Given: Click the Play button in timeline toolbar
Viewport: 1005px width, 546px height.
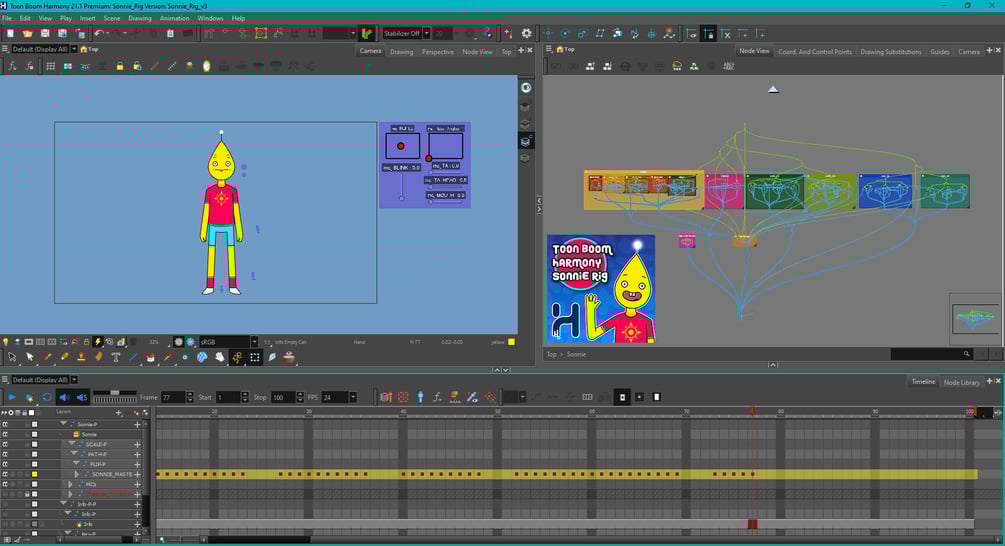Looking at the screenshot, I should click(12, 397).
